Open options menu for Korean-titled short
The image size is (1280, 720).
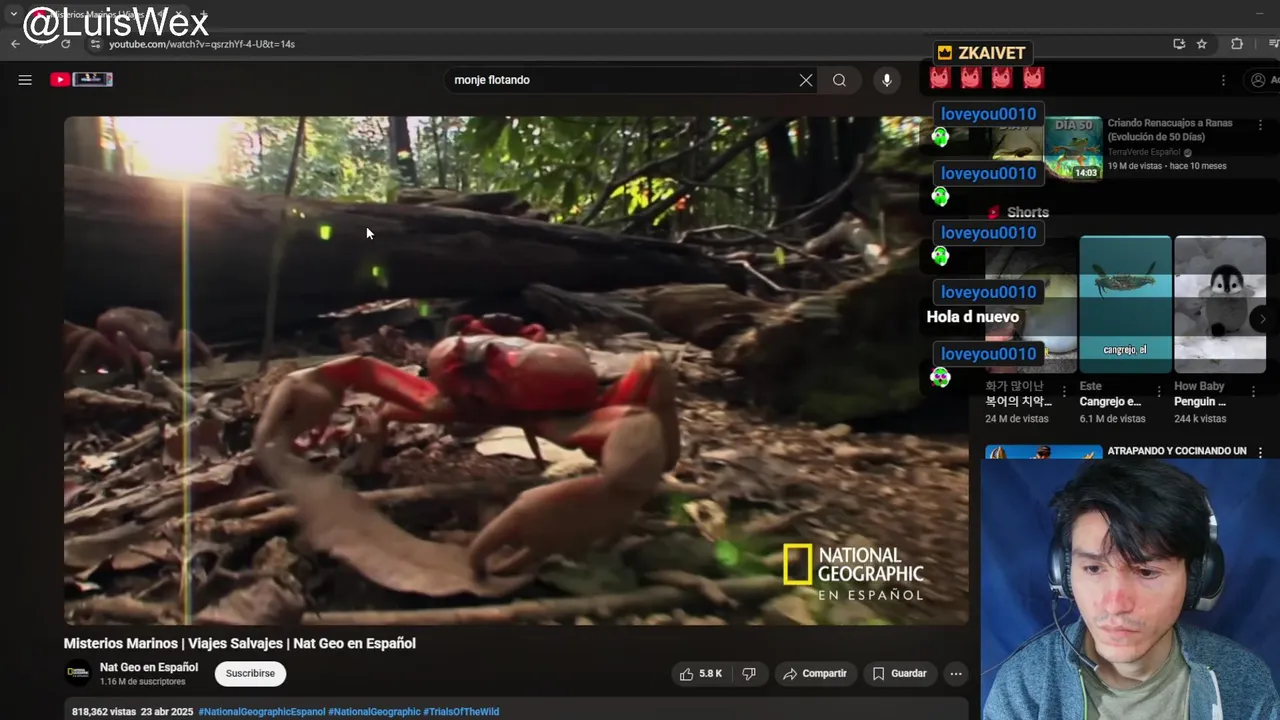point(1064,391)
